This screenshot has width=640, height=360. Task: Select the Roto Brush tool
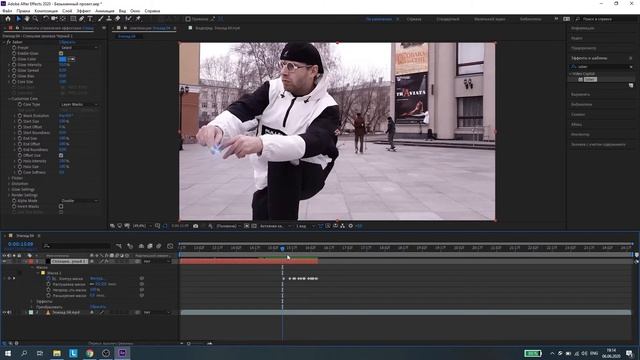[x=129, y=19]
